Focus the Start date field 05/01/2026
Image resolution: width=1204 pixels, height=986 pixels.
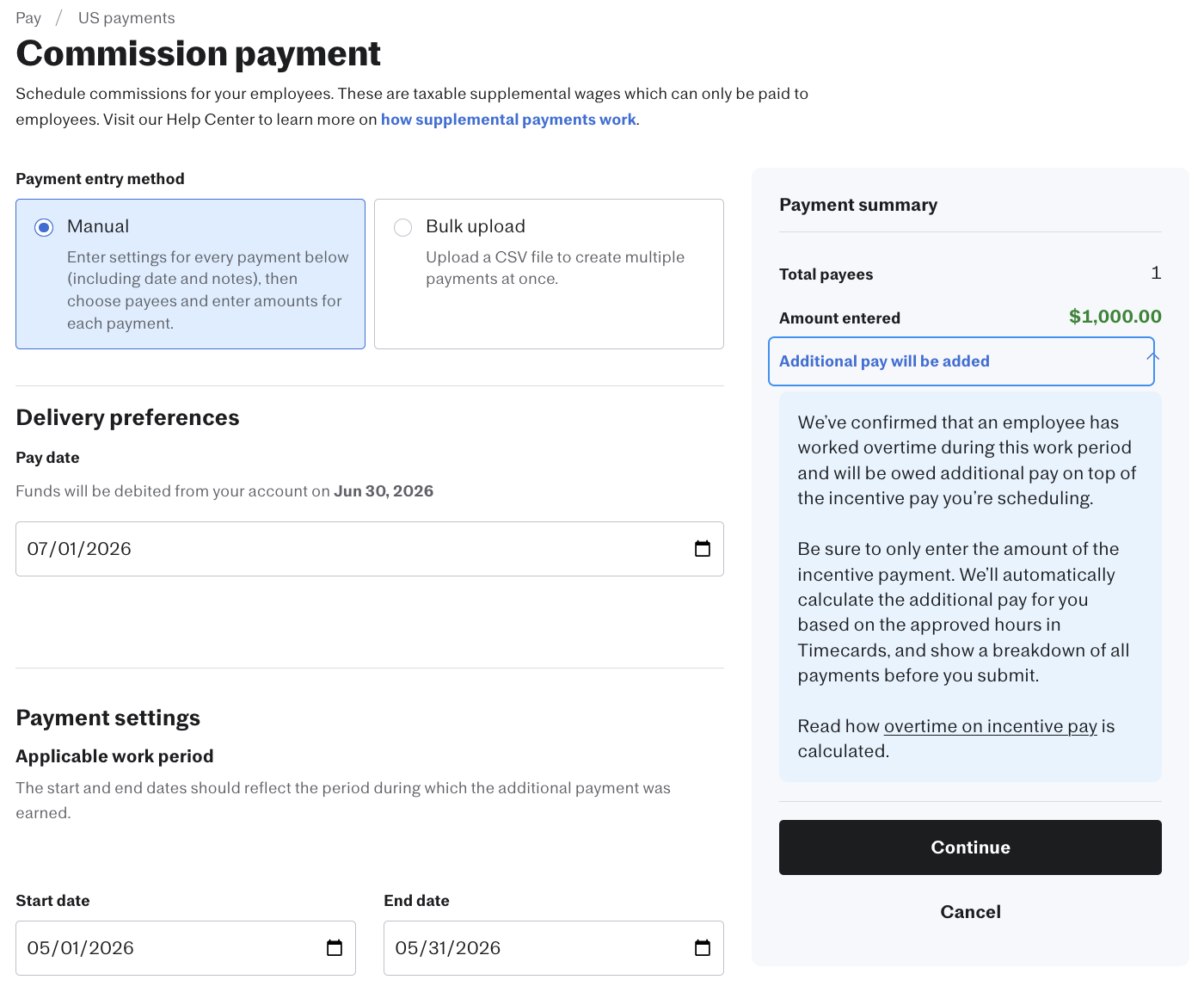click(x=186, y=948)
